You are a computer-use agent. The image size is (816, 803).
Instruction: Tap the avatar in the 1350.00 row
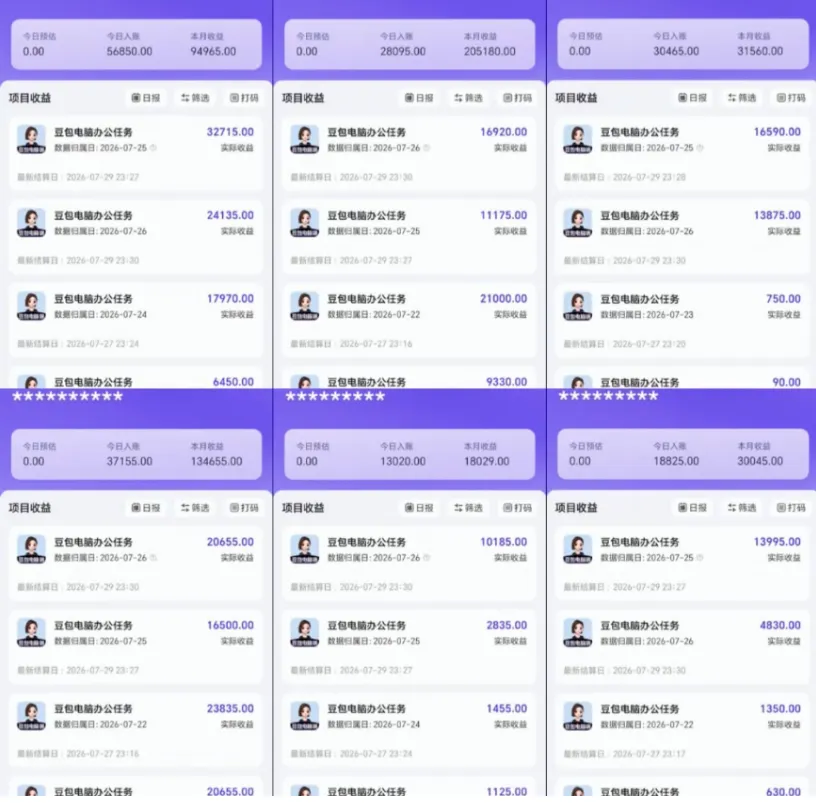click(578, 716)
